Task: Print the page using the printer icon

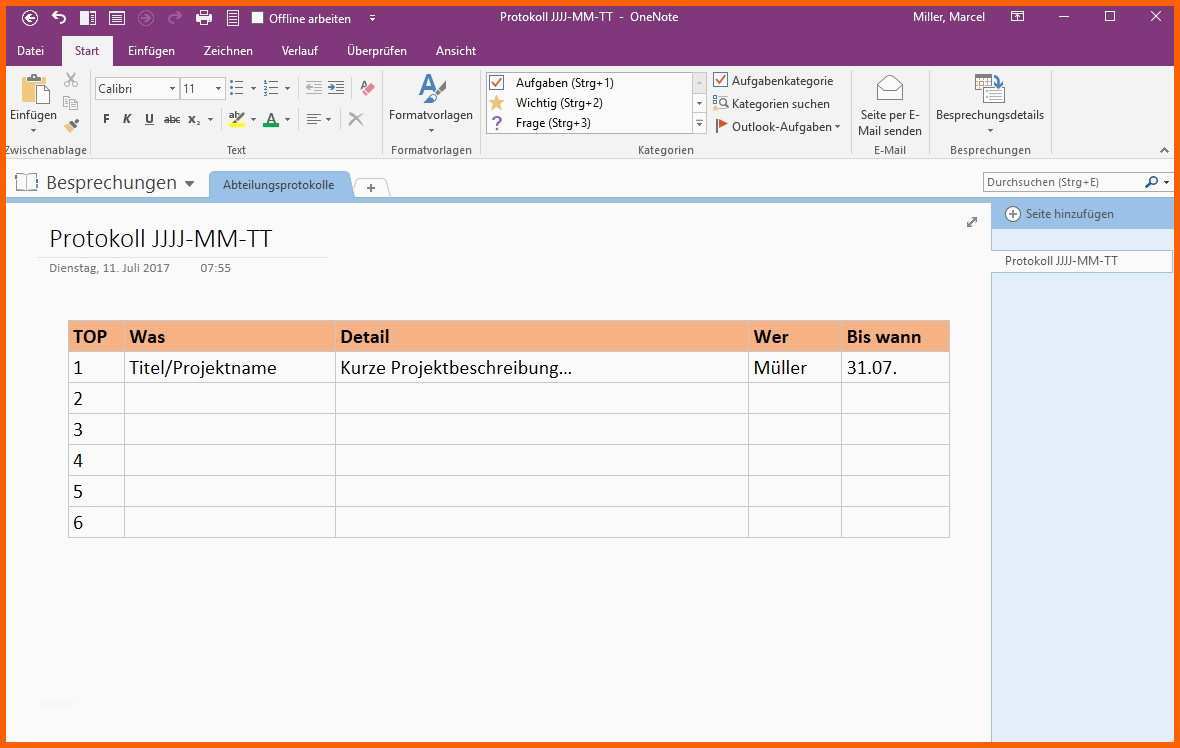Action: point(204,18)
